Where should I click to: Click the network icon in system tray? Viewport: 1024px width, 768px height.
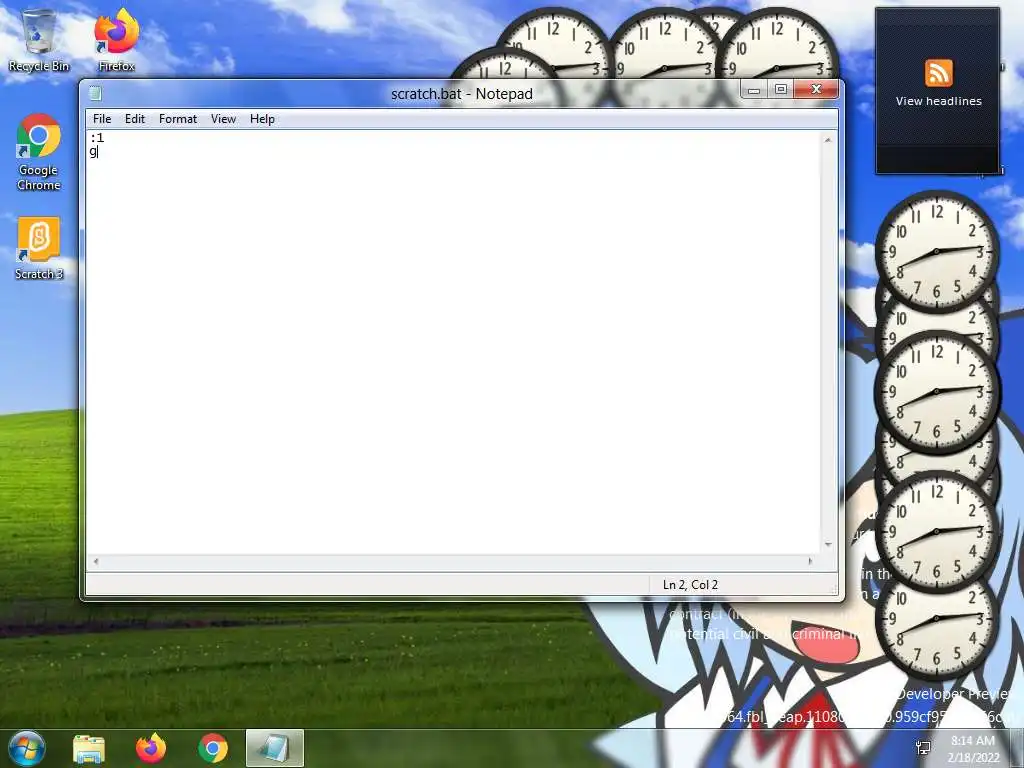pyautogui.click(x=923, y=748)
